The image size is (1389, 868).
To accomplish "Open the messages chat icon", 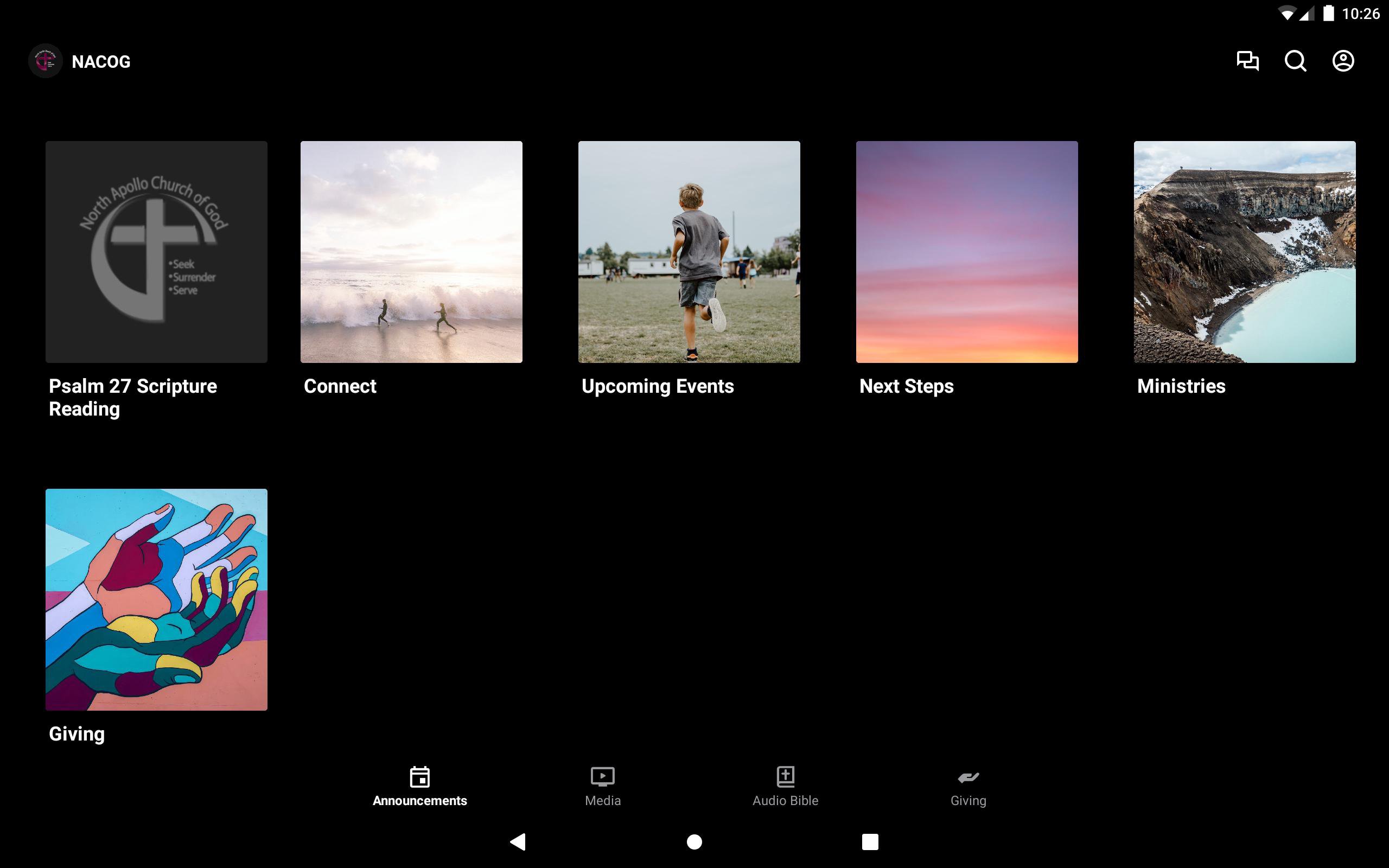I will [x=1247, y=61].
